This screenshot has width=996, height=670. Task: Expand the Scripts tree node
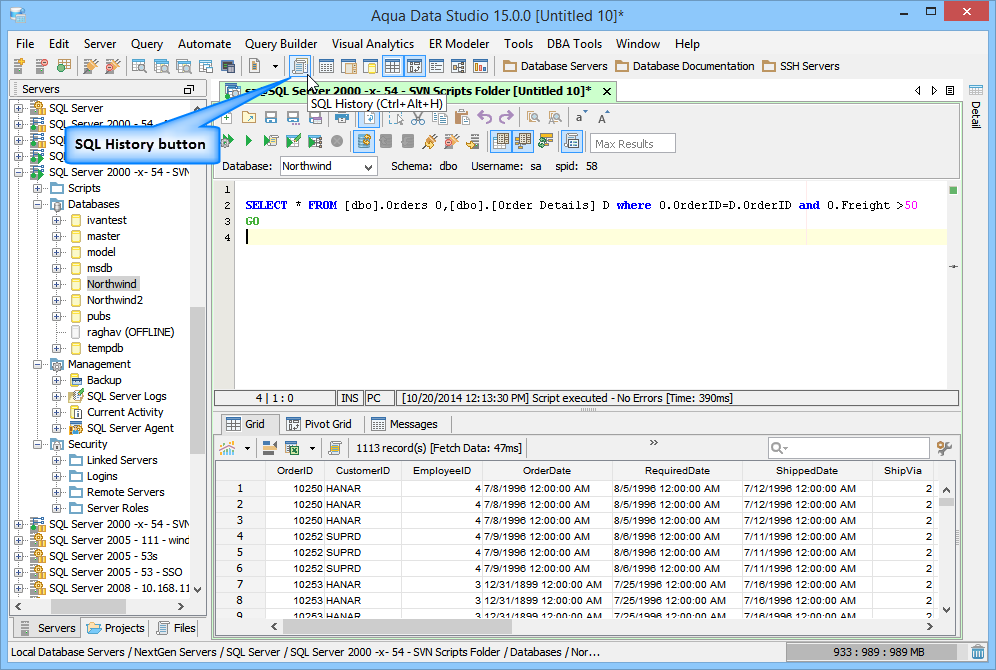coord(37,189)
